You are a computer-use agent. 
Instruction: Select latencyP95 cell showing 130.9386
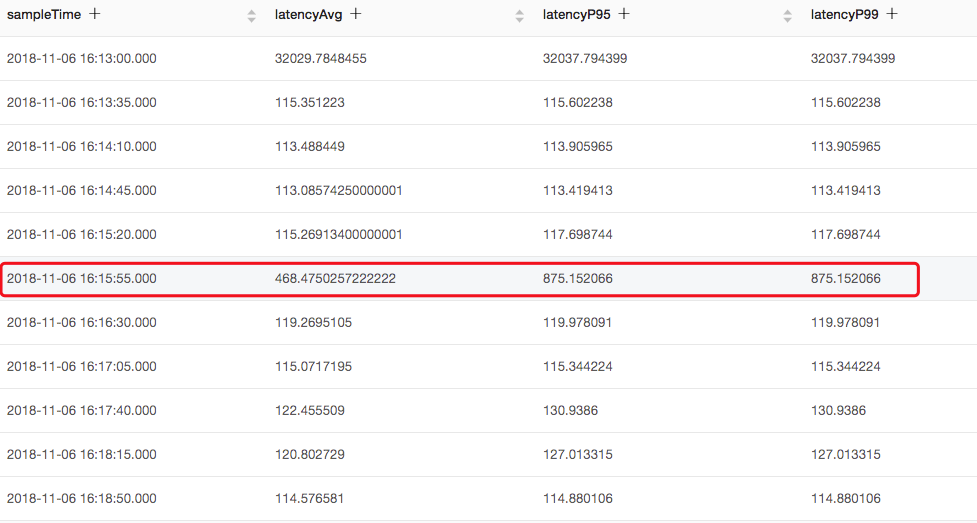[x=570, y=411]
